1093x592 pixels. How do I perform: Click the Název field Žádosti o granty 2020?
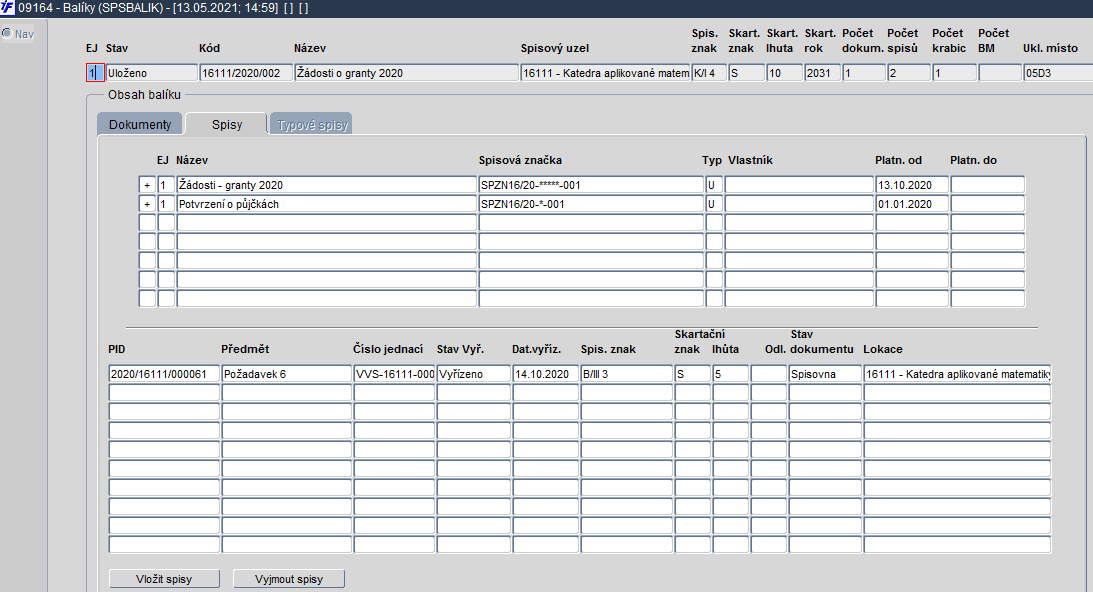tap(406, 73)
